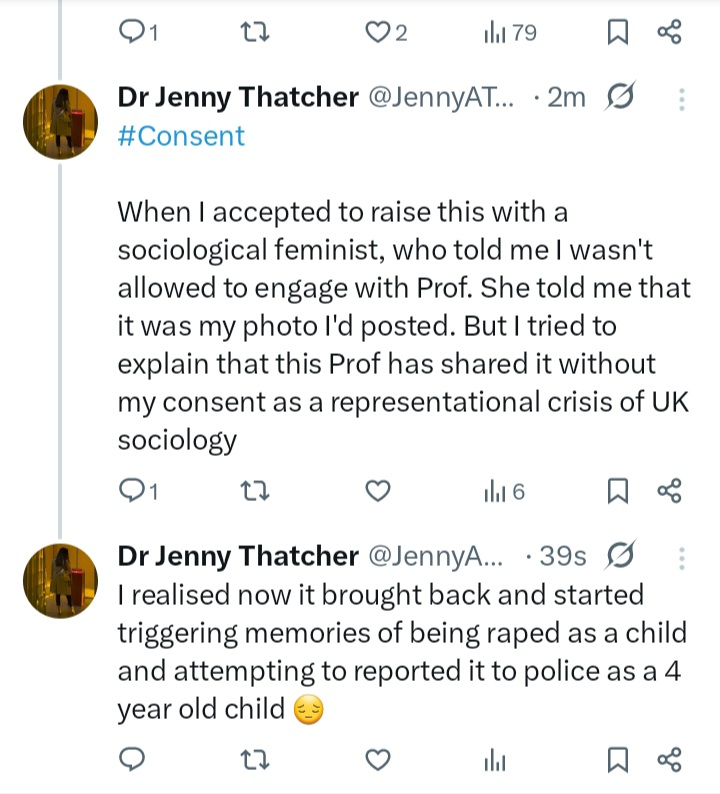
Task: Reply to the bottom 39s tweet
Action: tap(133, 760)
